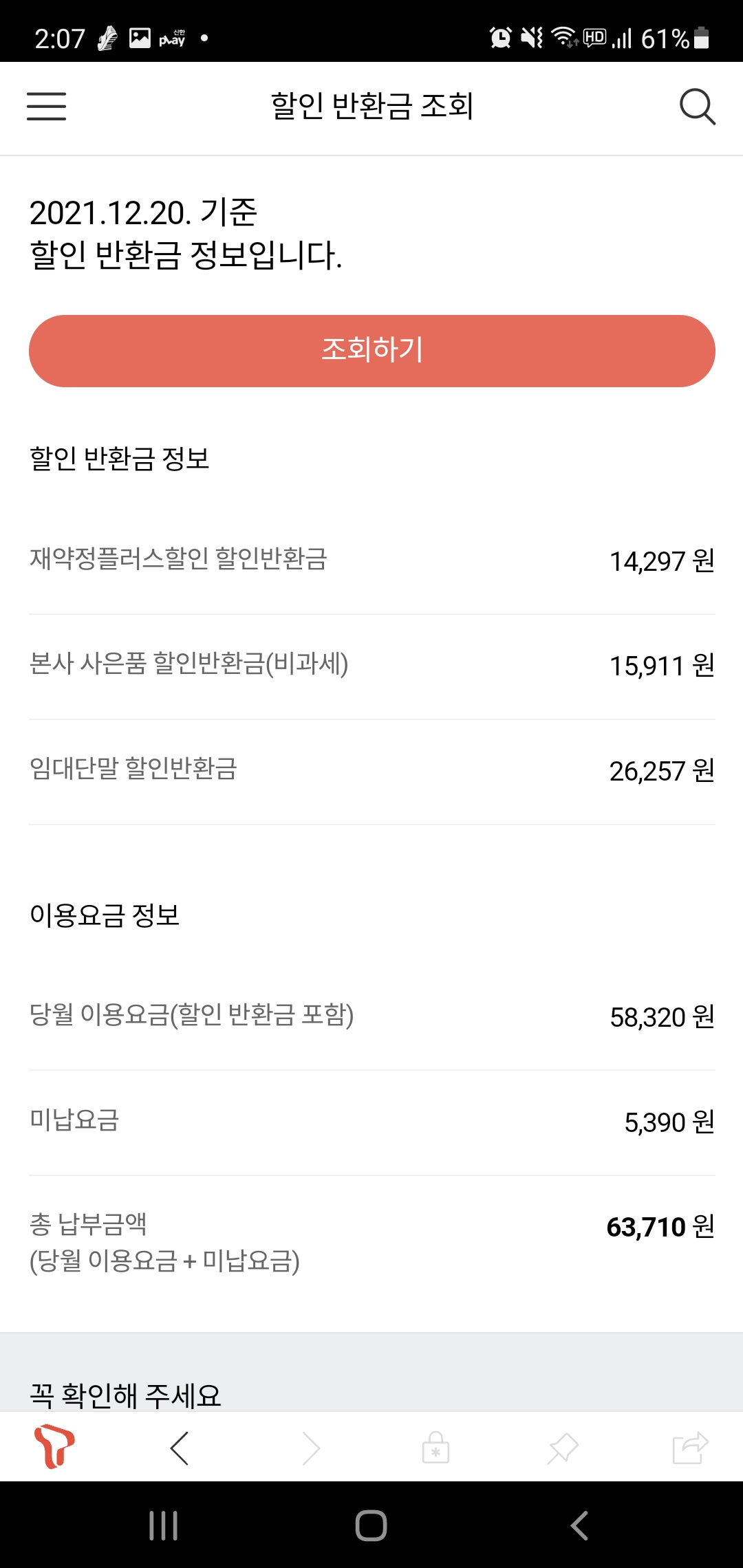
Task: Tap the 본사 사은품 할인반환금(비과세) row
Action: (x=371, y=665)
